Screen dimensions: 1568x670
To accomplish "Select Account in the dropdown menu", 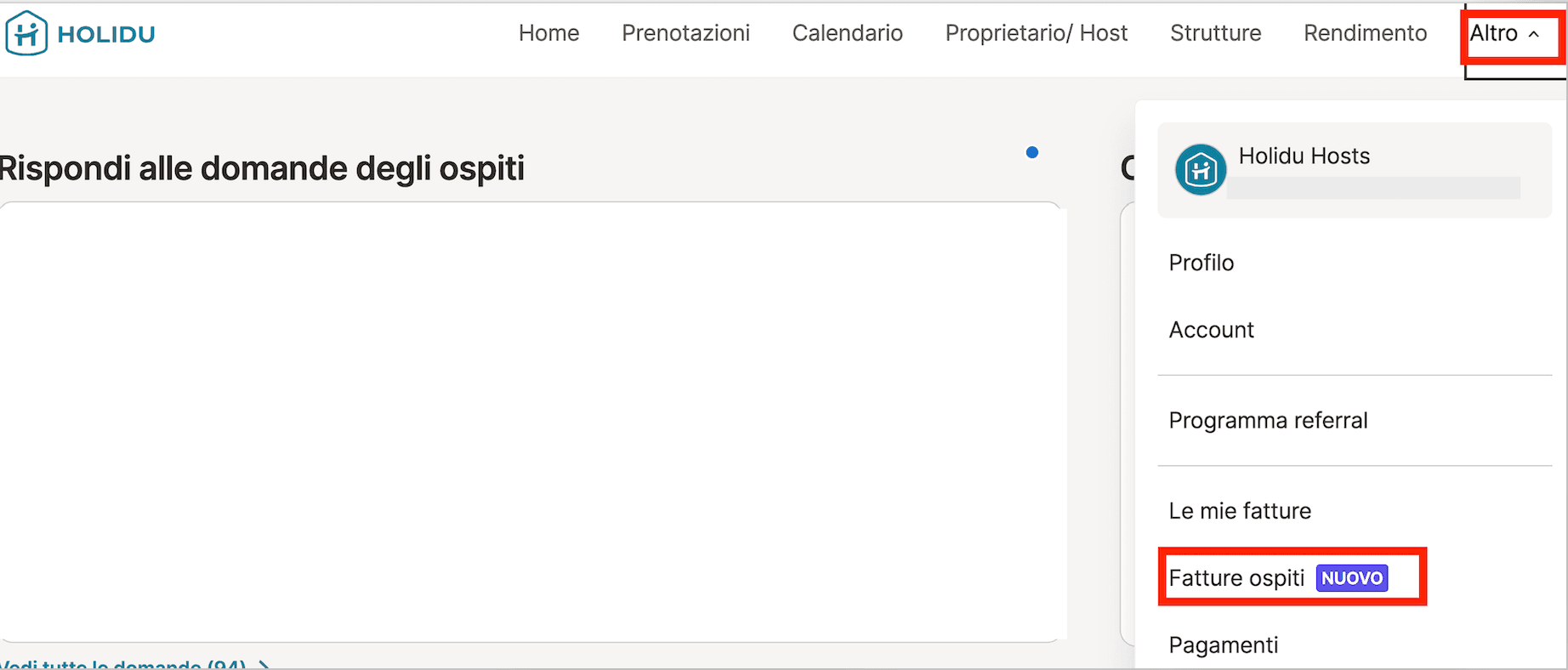I will tap(1211, 330).
